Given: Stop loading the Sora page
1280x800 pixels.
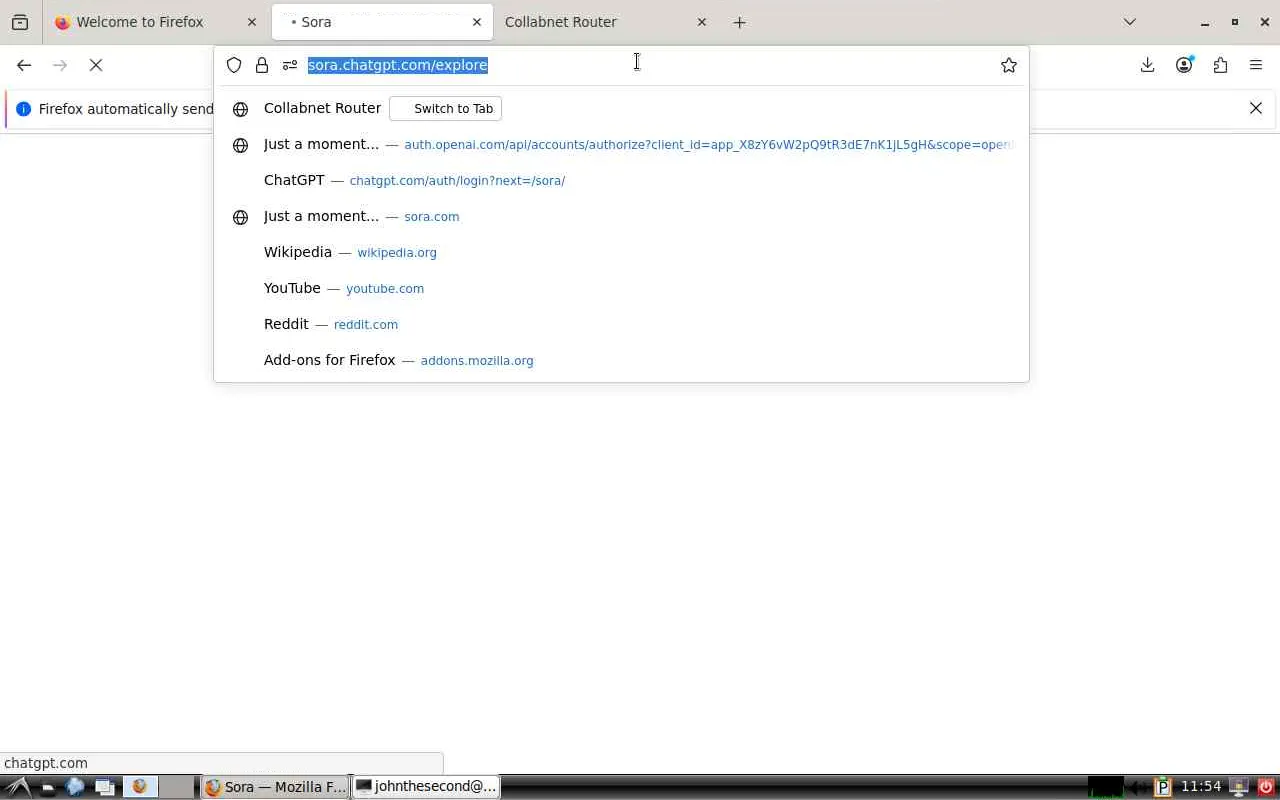Looking at the screenshot, I should pos(96,65).
